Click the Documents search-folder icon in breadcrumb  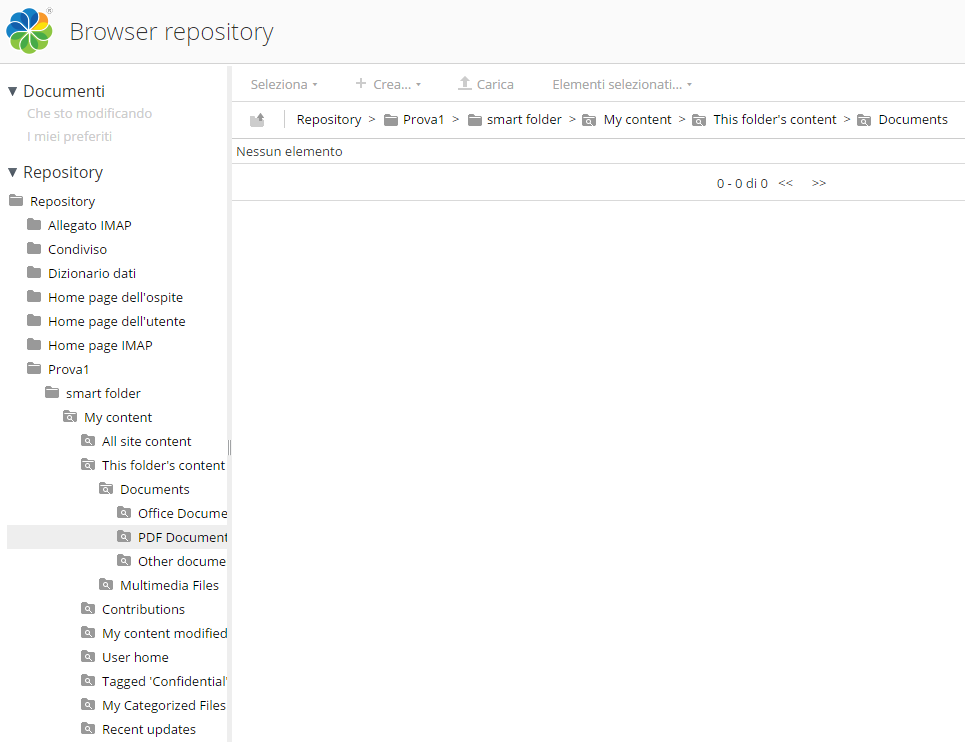coord(864,120)
